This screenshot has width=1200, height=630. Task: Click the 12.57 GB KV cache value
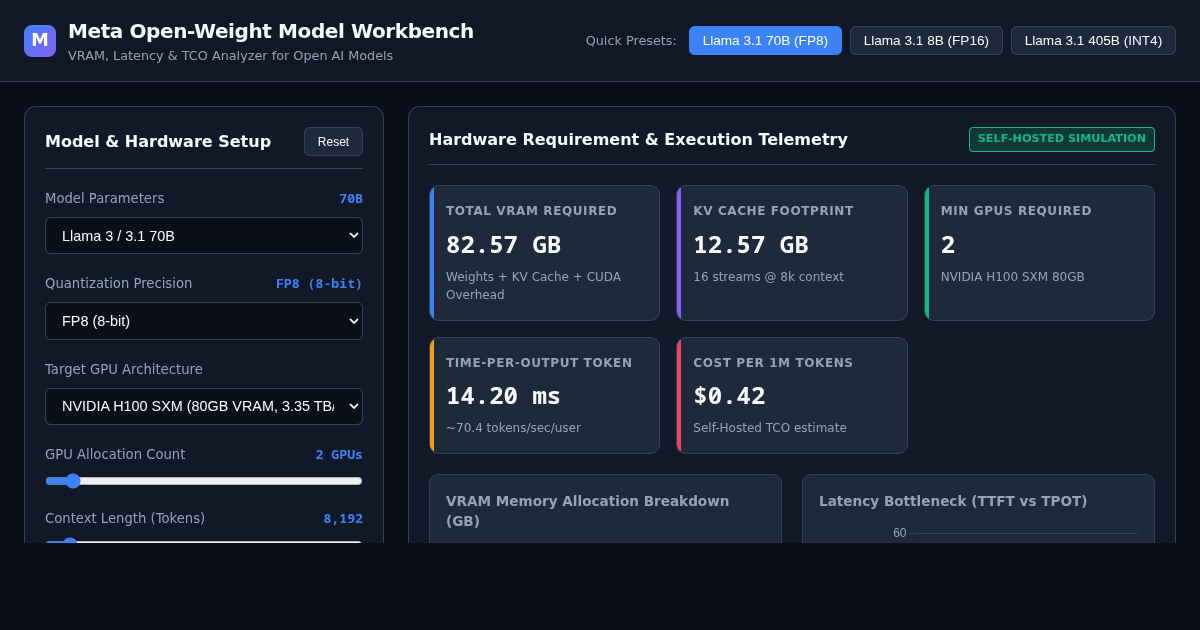point(751,245)
